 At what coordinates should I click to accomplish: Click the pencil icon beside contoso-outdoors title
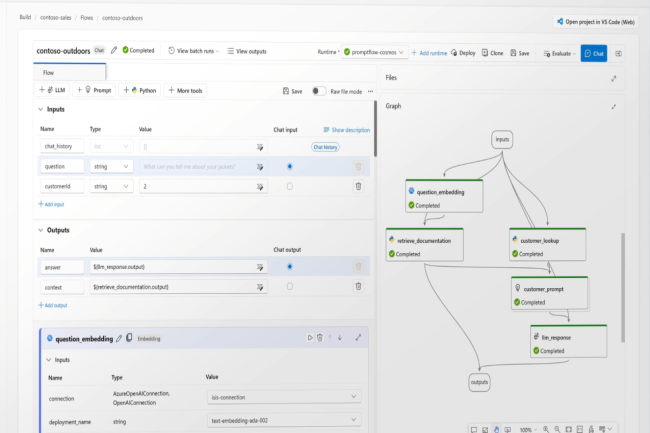tap(114, 50)
